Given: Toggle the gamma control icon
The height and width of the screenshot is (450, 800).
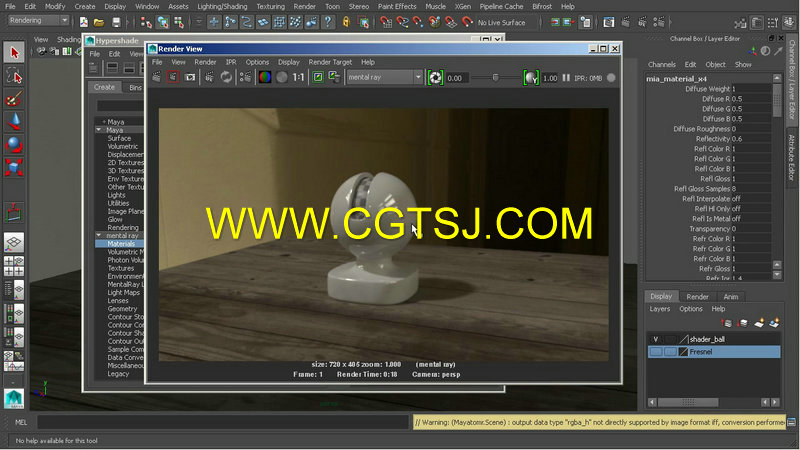Looking at the screenshot, I should pyautogui.click(x=531, y=78).
